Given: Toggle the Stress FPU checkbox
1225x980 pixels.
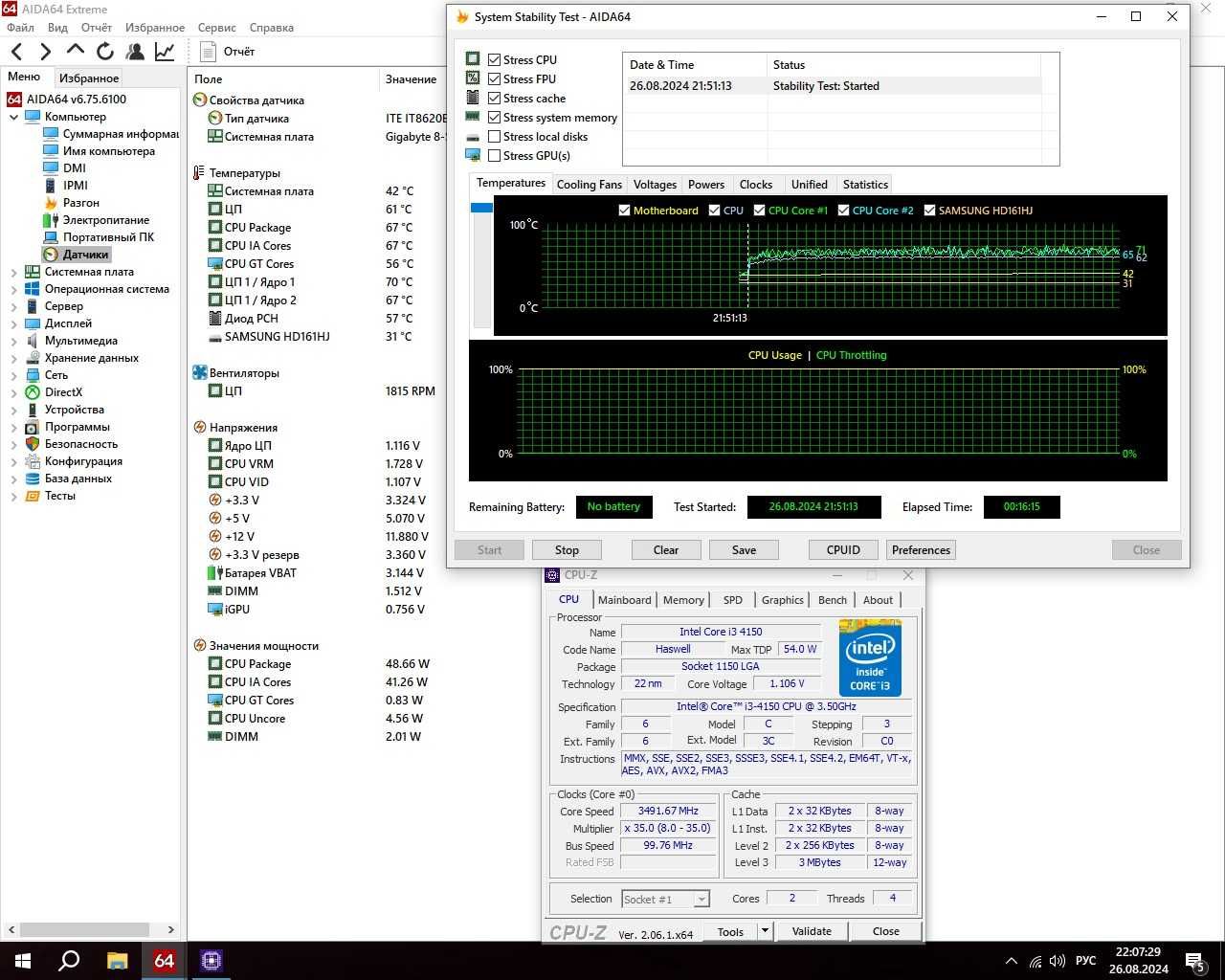Looking at the screenshot, I should tap(495, 78).
